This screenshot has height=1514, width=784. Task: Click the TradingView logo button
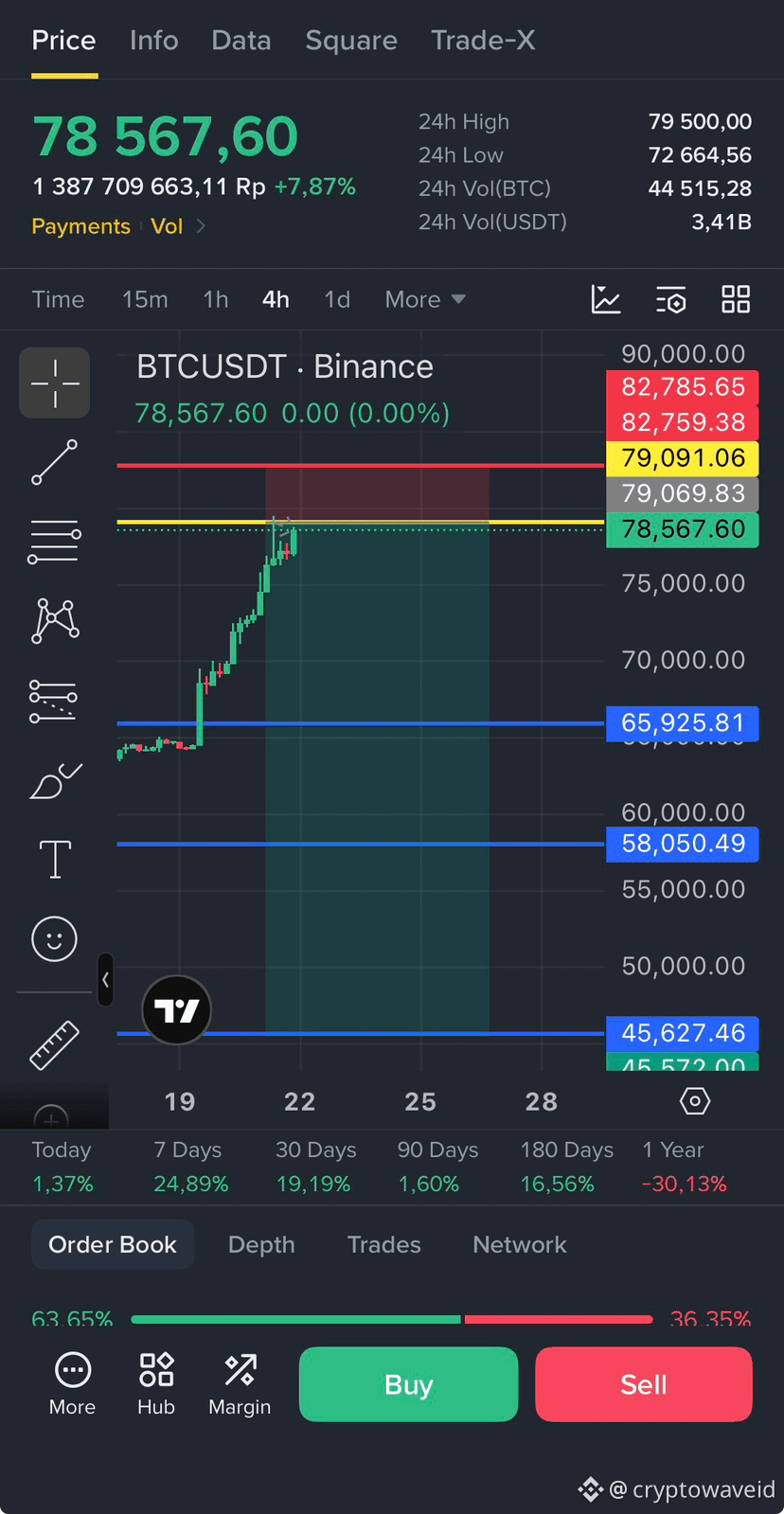176,1010
